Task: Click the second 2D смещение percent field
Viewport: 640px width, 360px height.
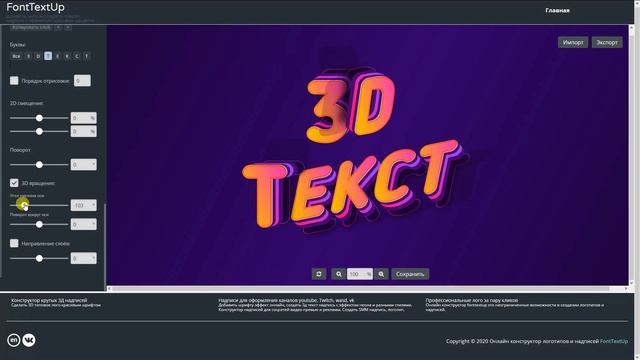Action: 84,131
